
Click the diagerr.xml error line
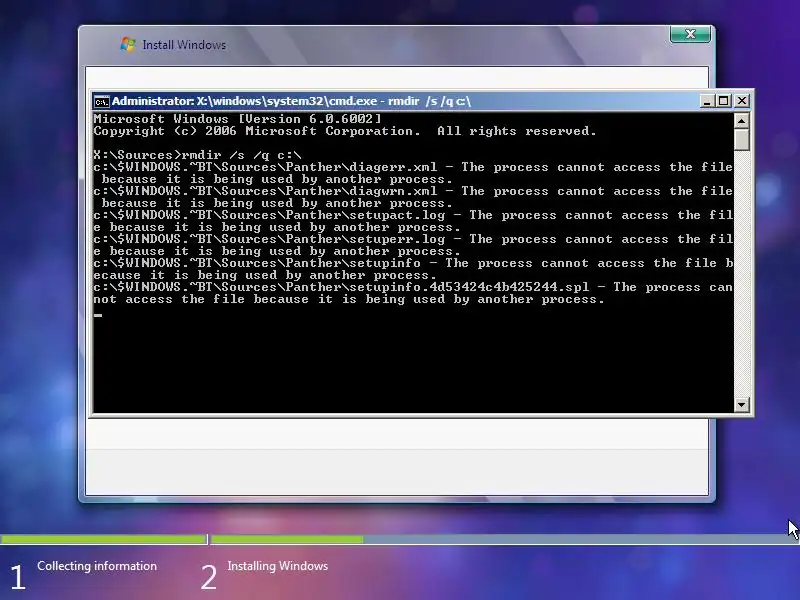[413, 173]
